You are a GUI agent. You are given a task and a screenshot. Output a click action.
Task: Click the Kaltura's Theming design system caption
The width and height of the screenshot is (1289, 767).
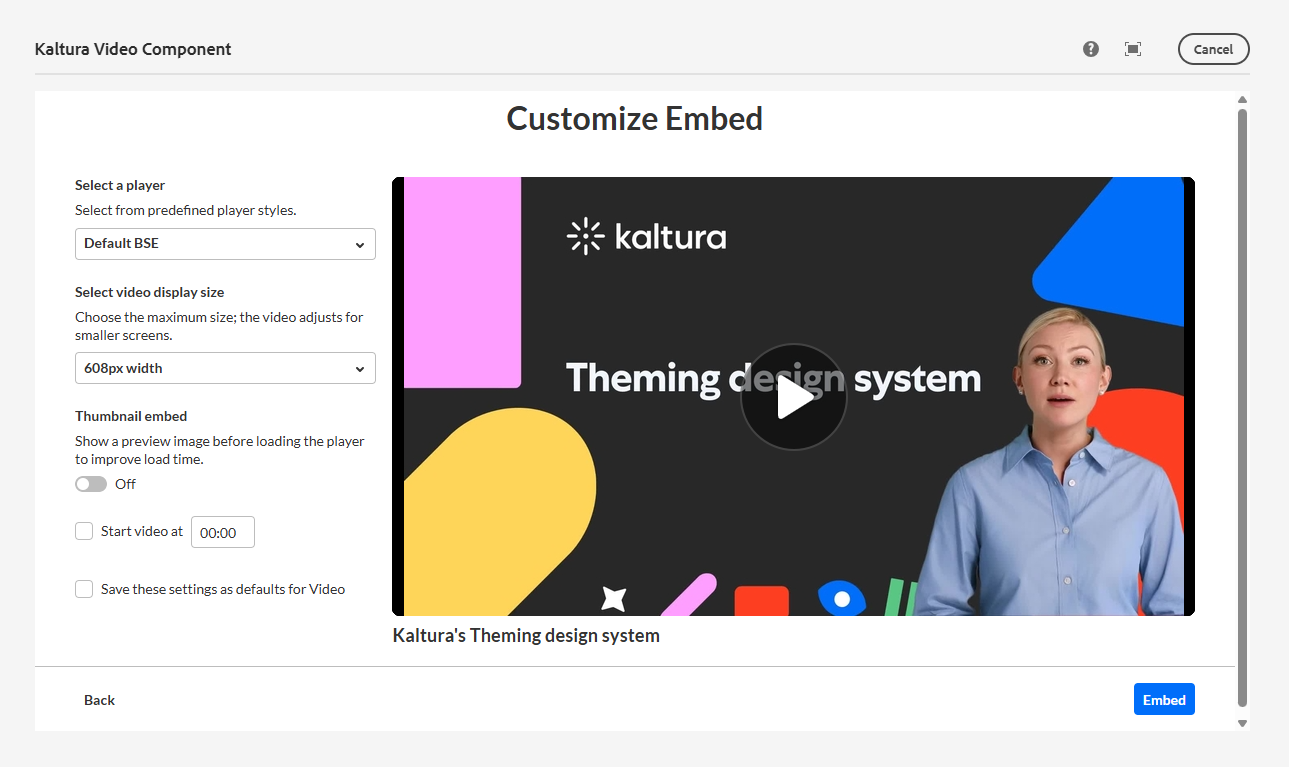click(526, 635)
